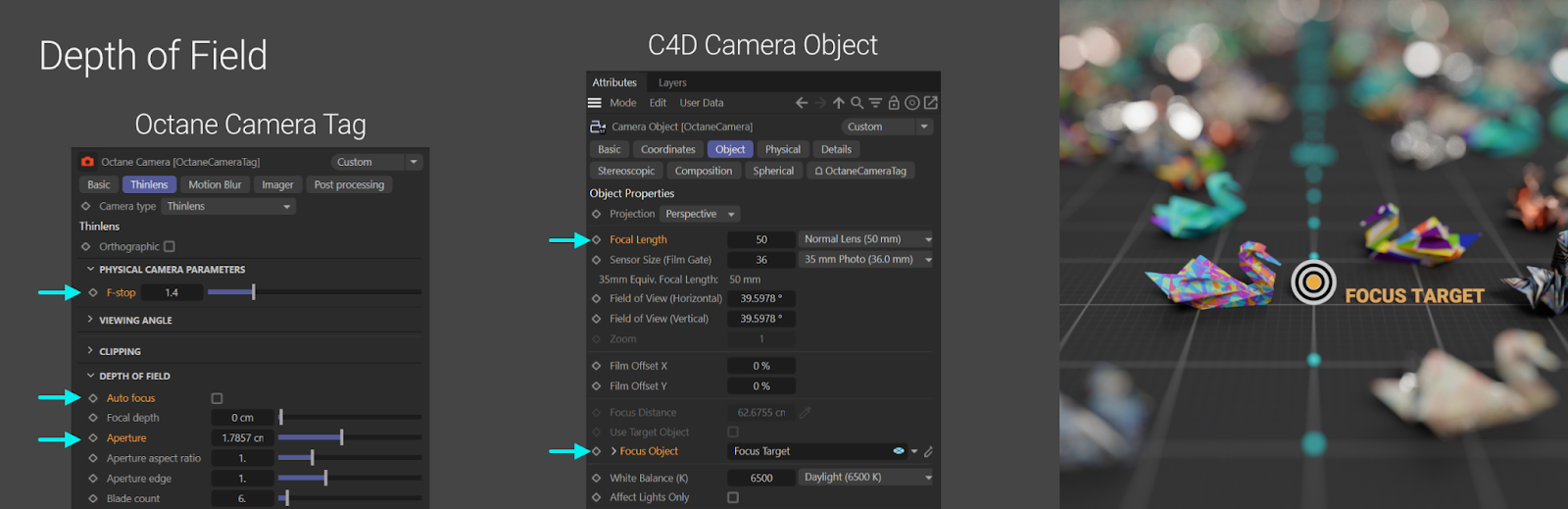Toggle the lock element padlock icon
The width and height of the screenshot is (1568, 509).
[894, 103]
